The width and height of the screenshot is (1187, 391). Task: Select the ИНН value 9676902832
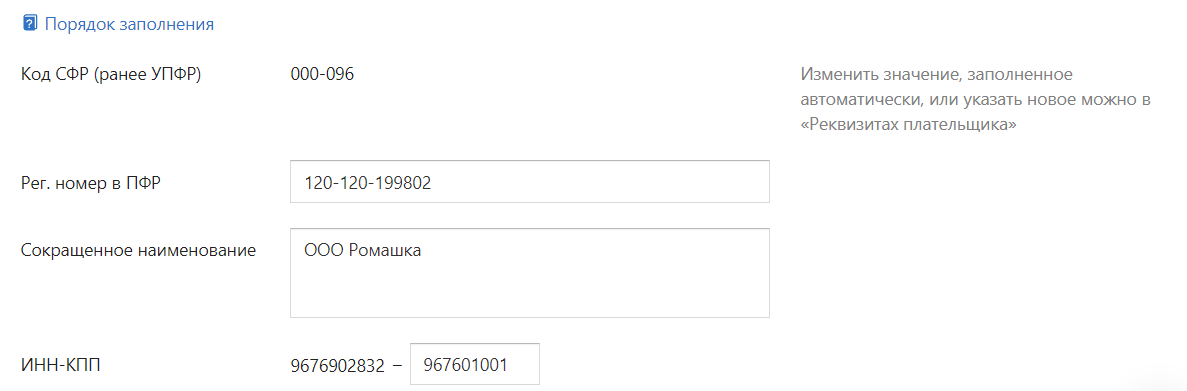pos(338,365)
